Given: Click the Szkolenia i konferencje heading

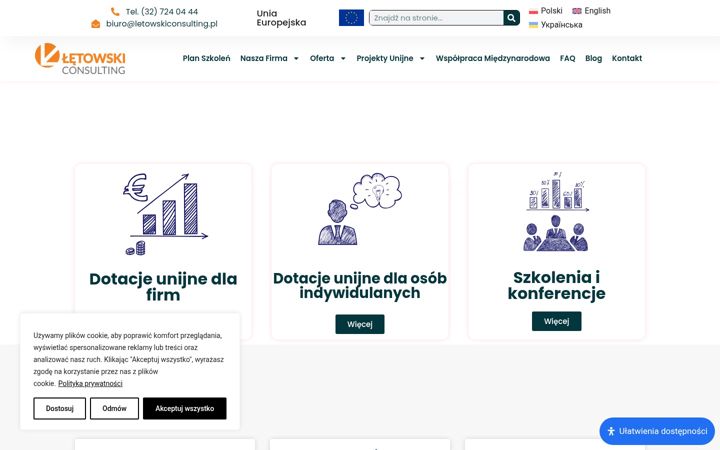Looking at the screenshot, I should [556, 285].
